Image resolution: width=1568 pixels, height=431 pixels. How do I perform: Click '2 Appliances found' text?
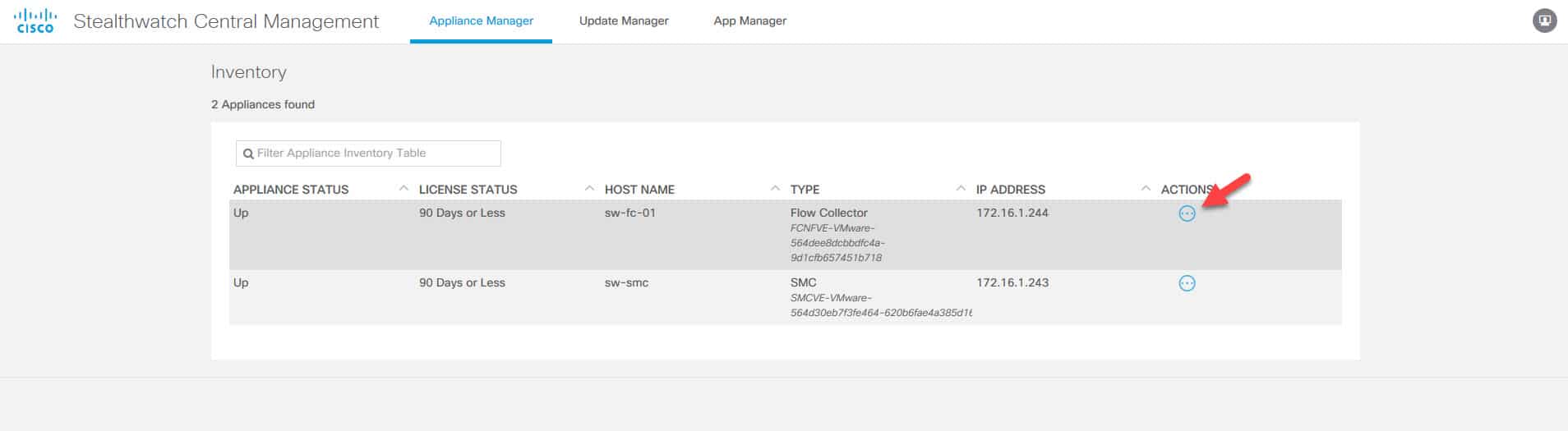coord(263,104)
